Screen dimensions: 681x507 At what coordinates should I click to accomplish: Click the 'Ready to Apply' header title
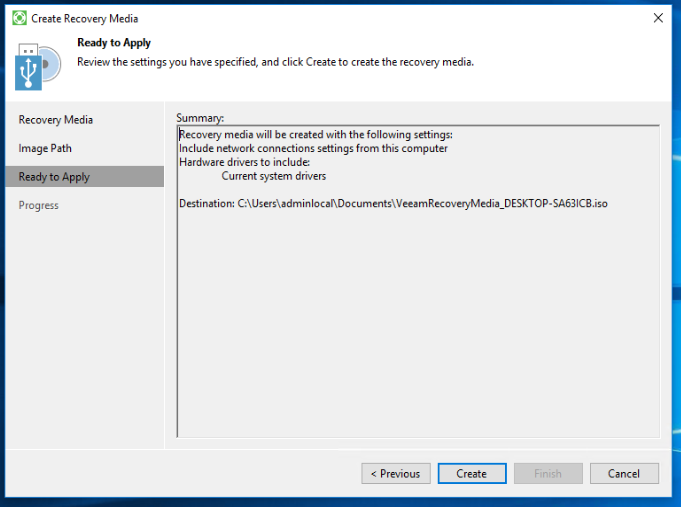click(x=114, y=43)
